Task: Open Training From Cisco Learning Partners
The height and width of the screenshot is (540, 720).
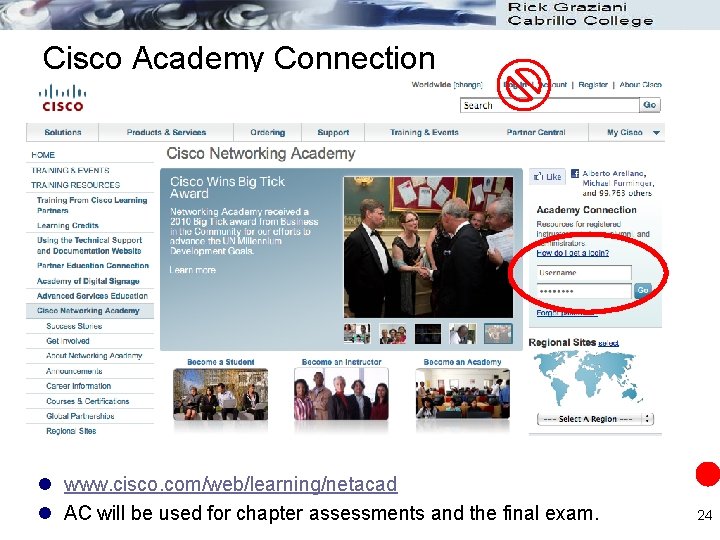Action: coord(92,205)
